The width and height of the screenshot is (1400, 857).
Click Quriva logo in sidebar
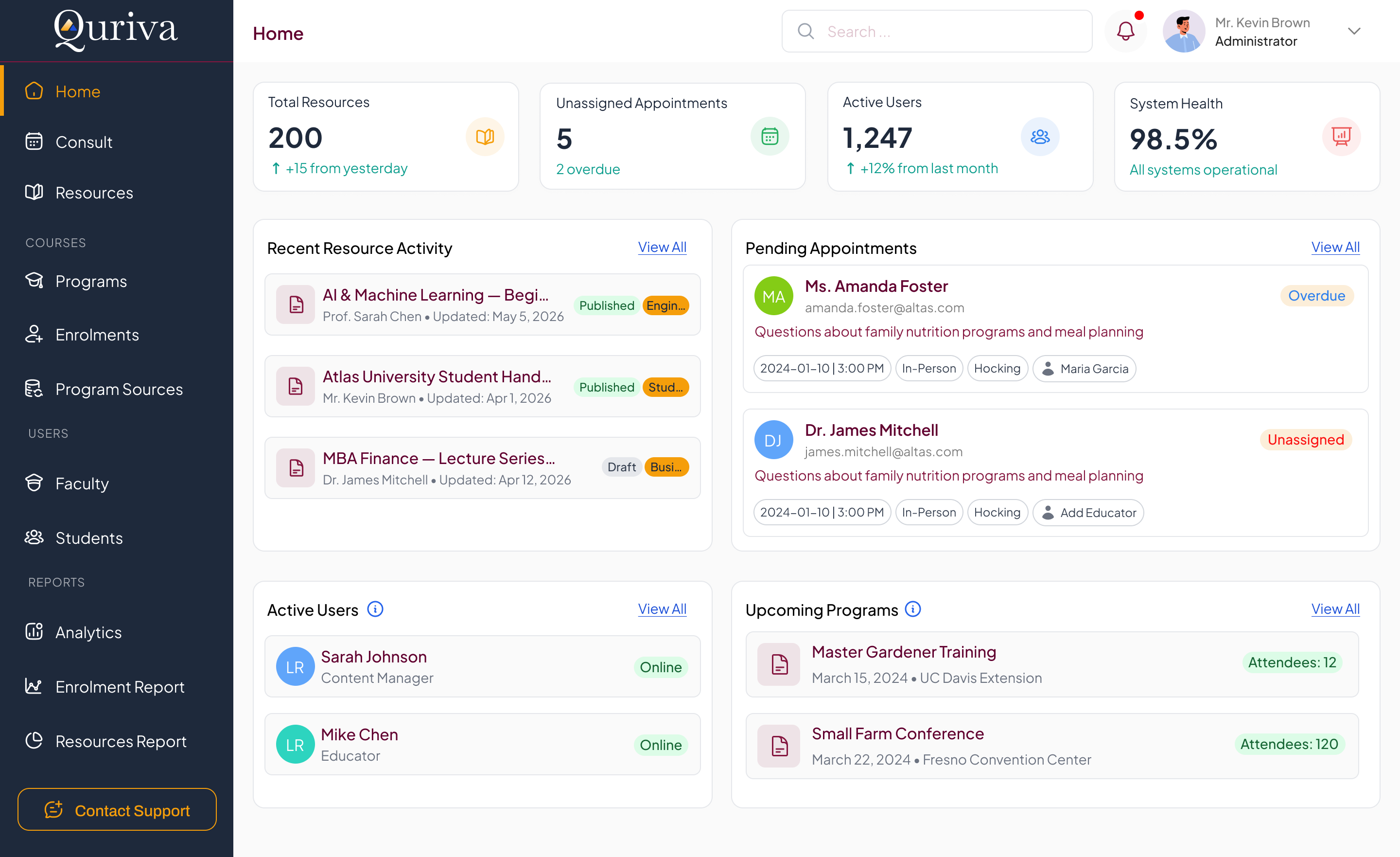(116, 30)
